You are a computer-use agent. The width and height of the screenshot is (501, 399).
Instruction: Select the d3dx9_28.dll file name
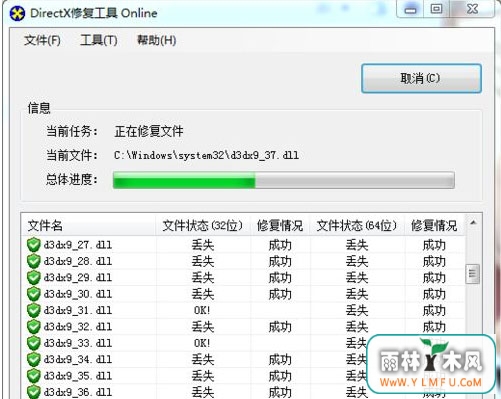tap(78, 262)
